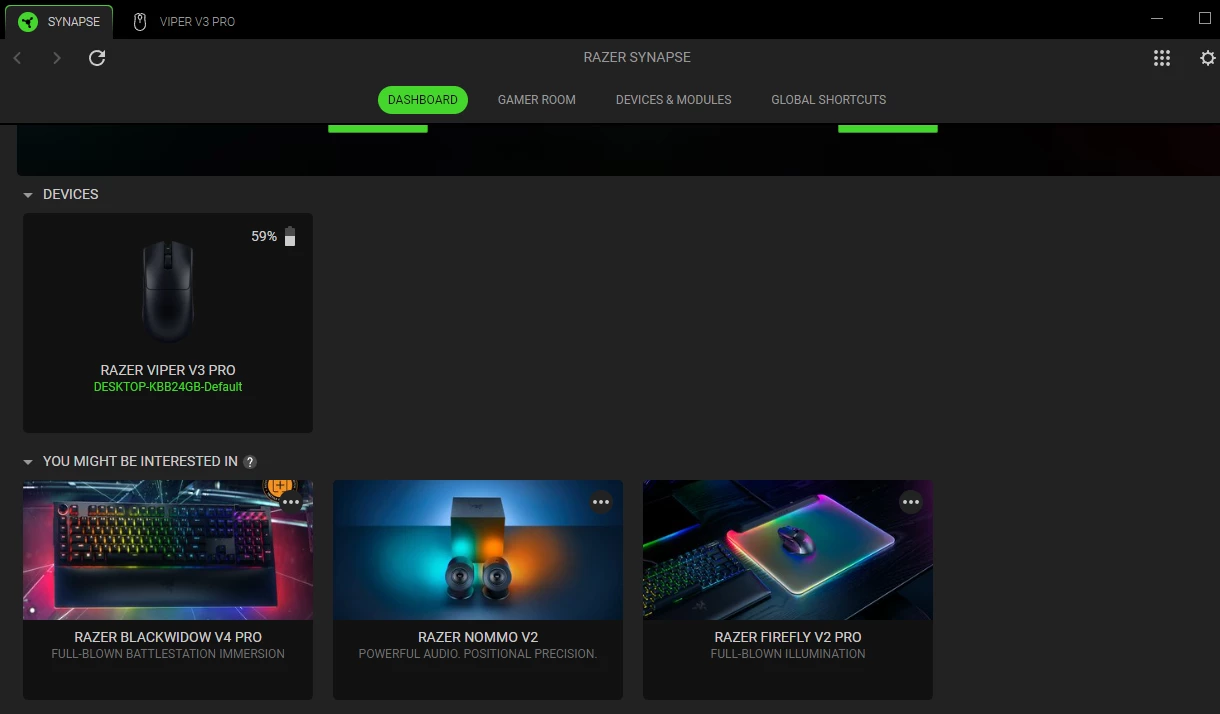Click 'Full-Blown Battlestation Immersion' caption

(168, 654)
